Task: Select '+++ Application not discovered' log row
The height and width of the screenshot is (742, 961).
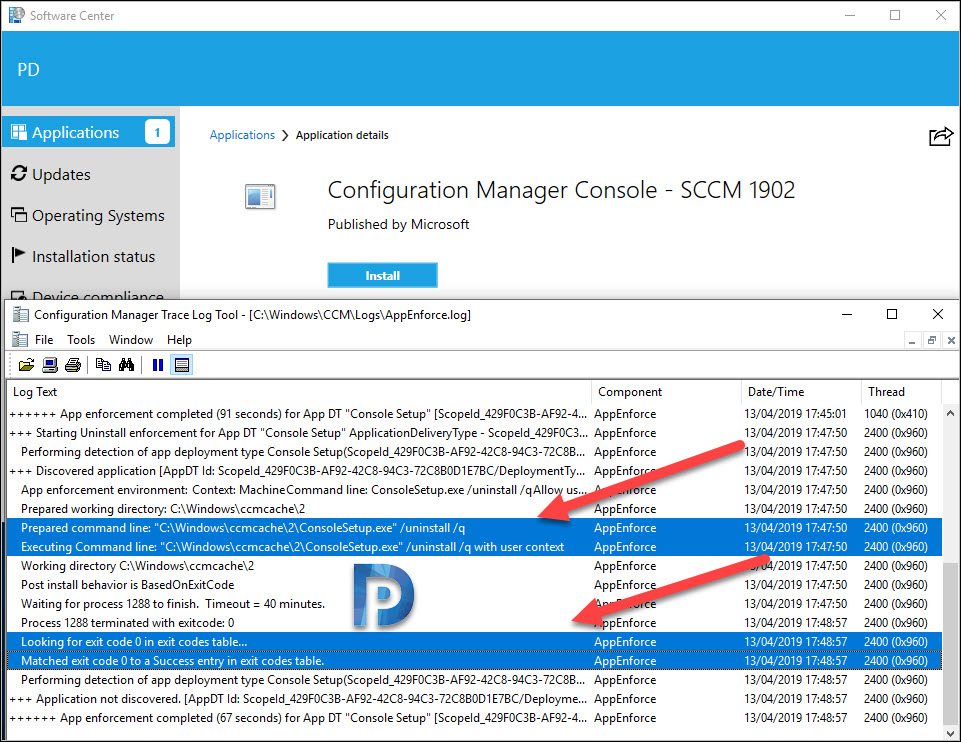Action: [x=474, y=698]
